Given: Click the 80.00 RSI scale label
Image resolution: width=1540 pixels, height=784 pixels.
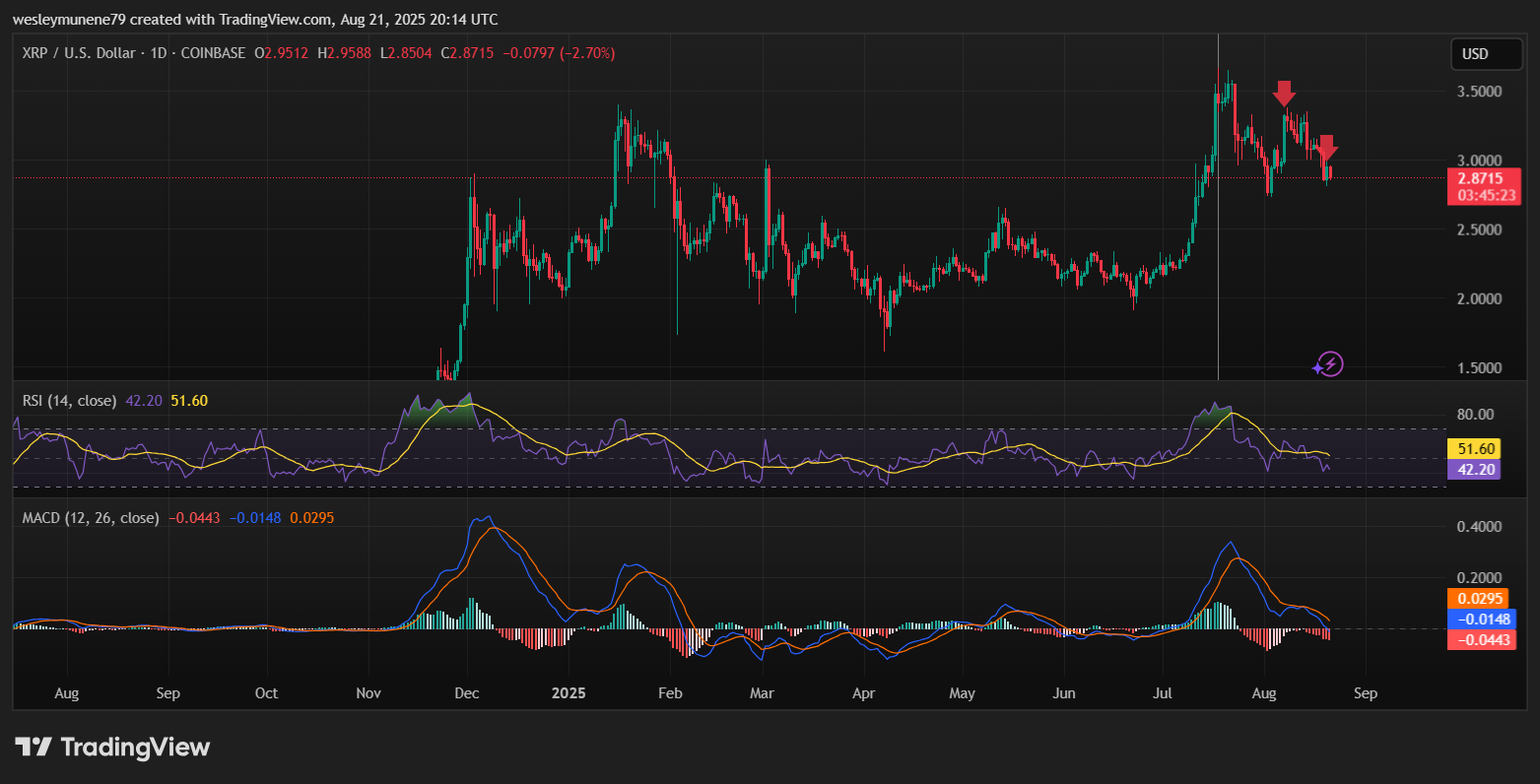Looking at the screenshot, I should click(x=1475, y=415).
